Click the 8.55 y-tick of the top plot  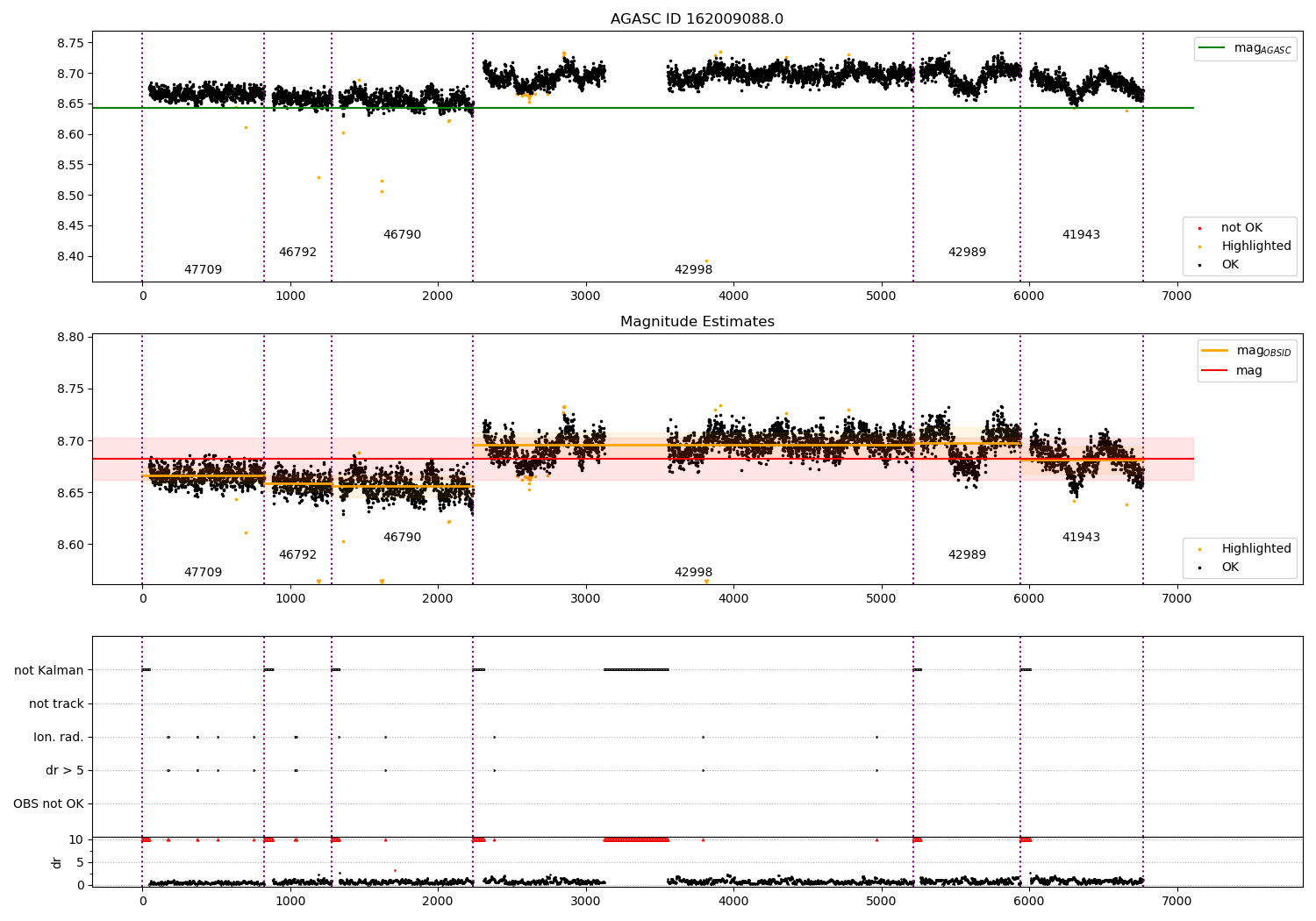69,165
